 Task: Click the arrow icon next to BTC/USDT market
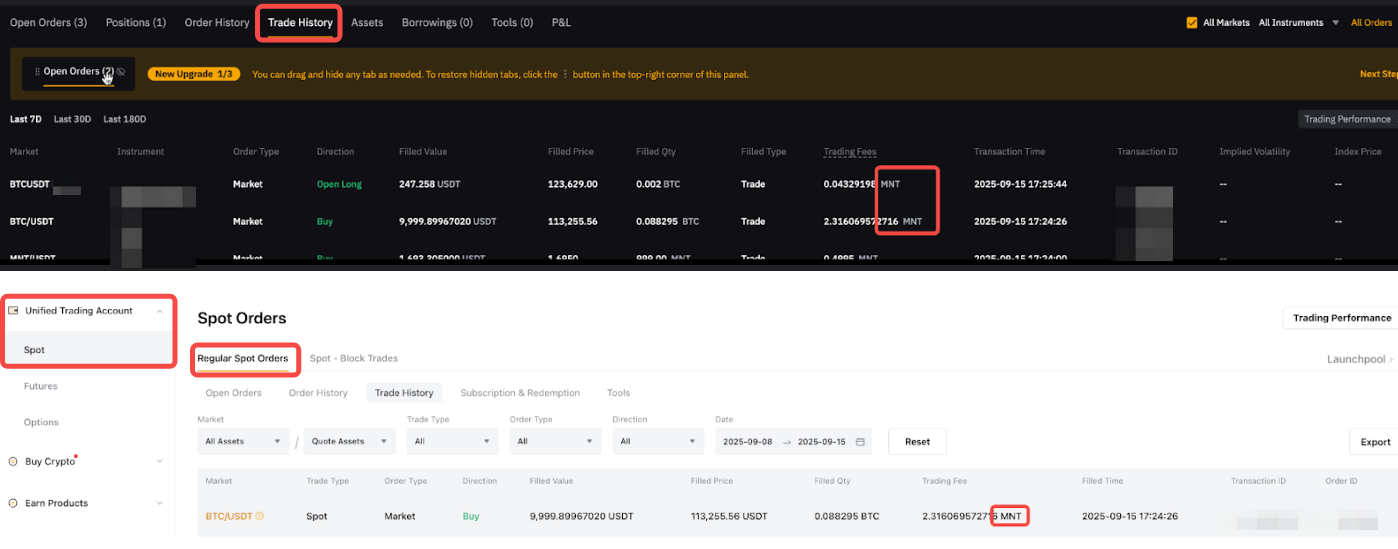[x=260, y=517]
